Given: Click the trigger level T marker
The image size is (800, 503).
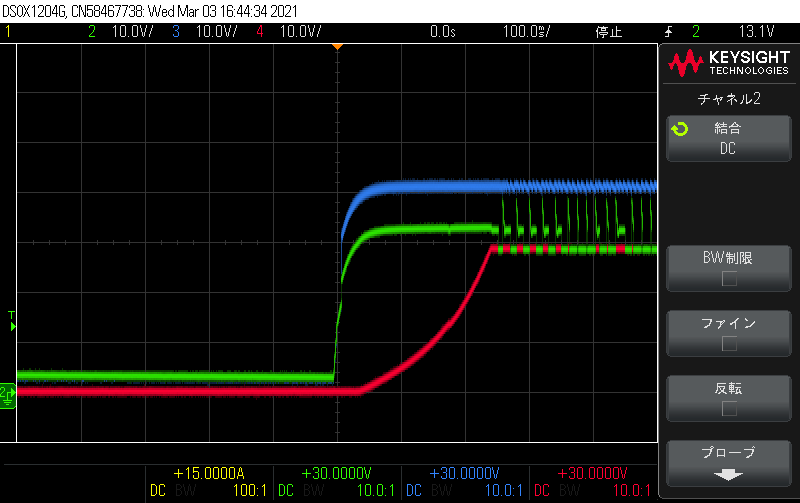Looking at the screenshot, I should (12, 321).
